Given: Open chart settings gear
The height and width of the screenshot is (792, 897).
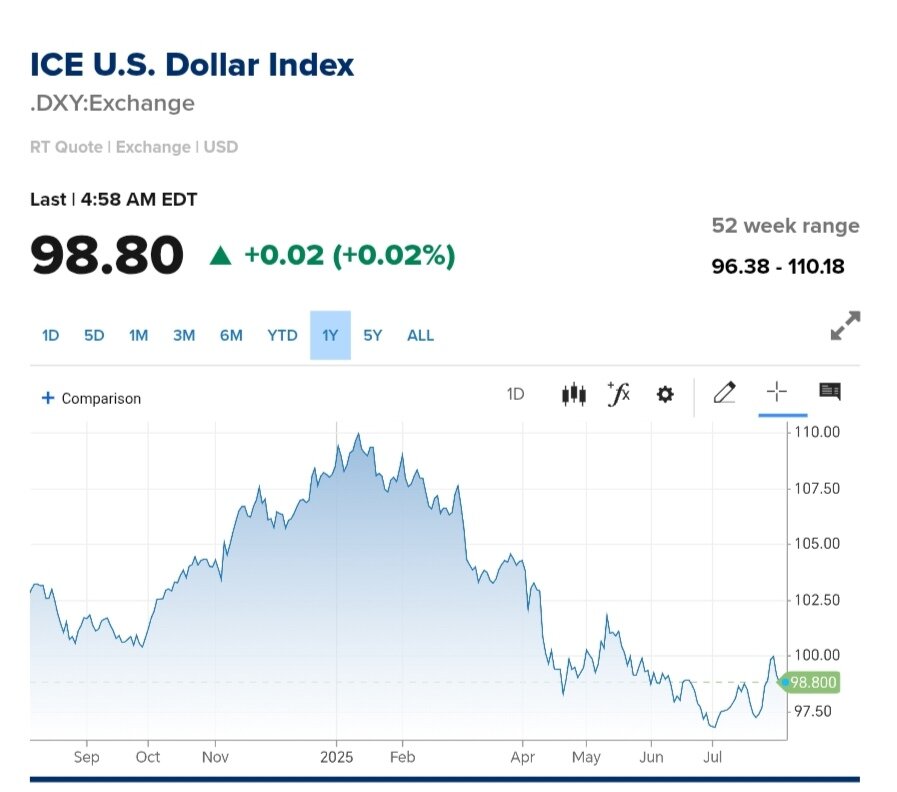Looking at the screenshot, I should [x=665, y=395].
